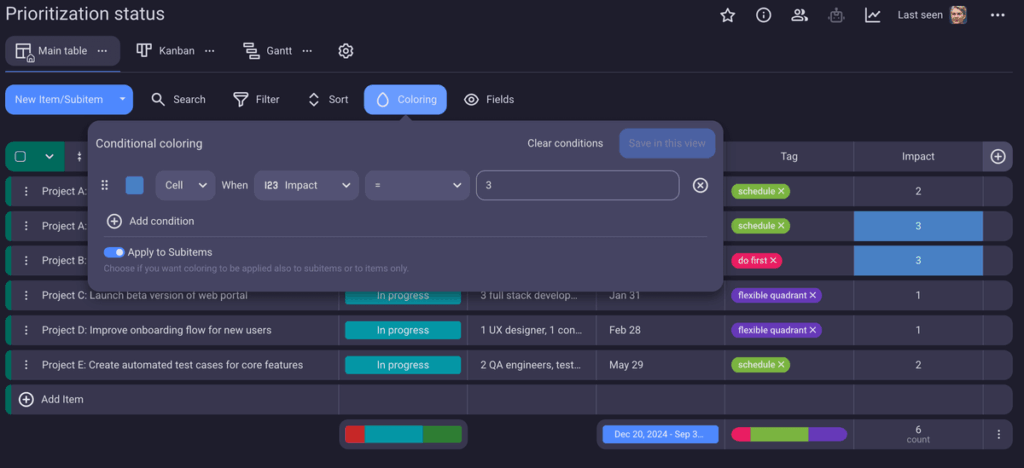Remove flexible quadrant tag on Project D
Screen dimensions: 1024x468
(813, 330)
